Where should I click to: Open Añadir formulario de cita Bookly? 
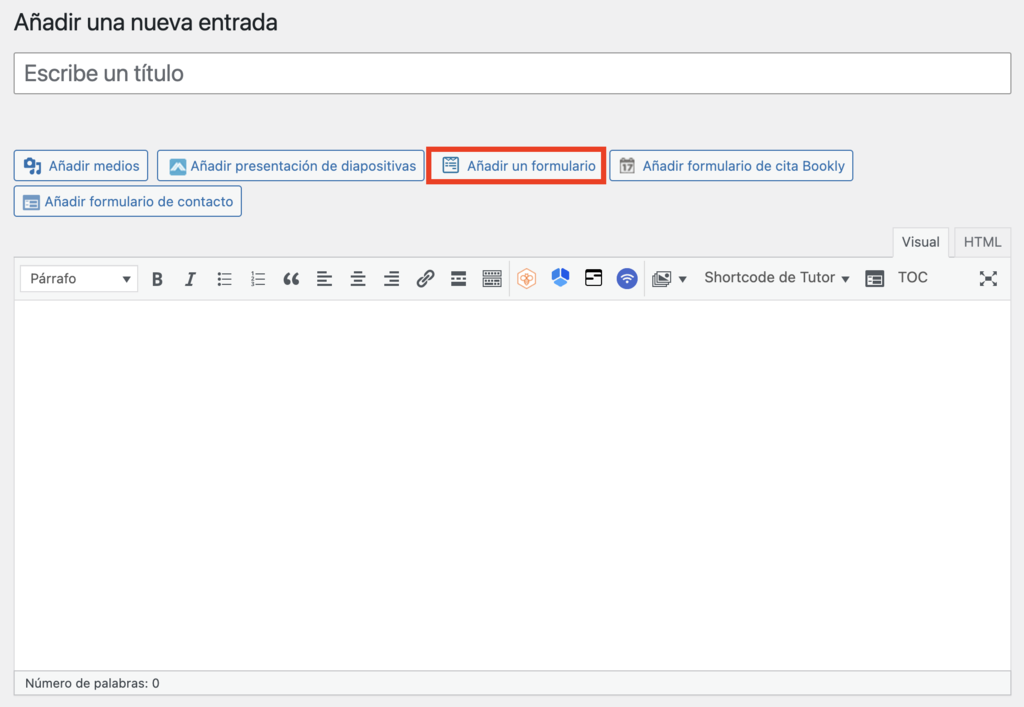[x=731, y=165]
